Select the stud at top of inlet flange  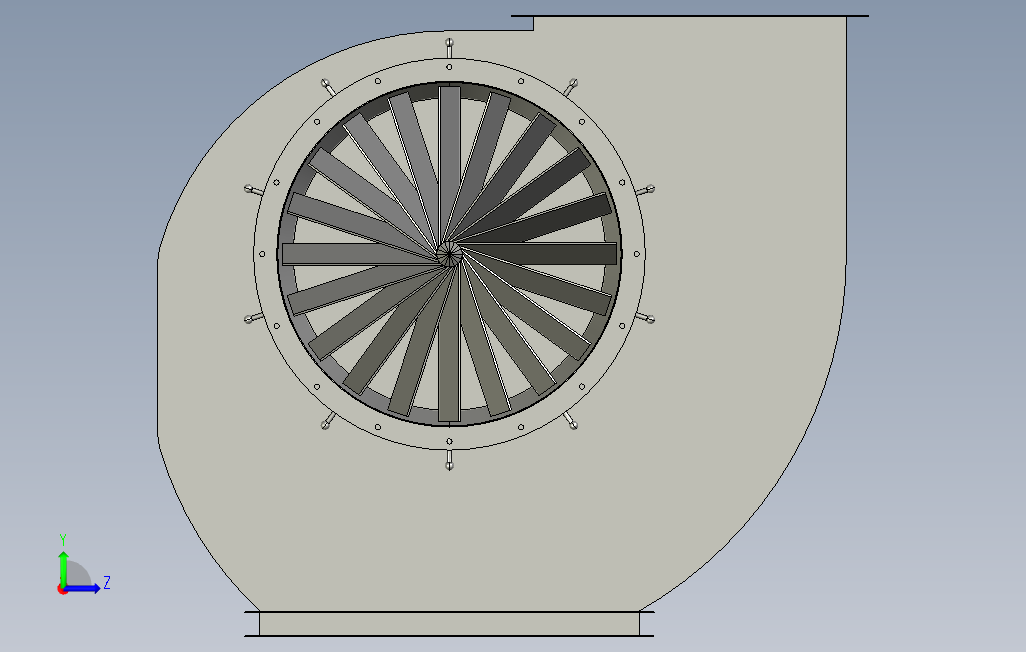tap(450, 48)
